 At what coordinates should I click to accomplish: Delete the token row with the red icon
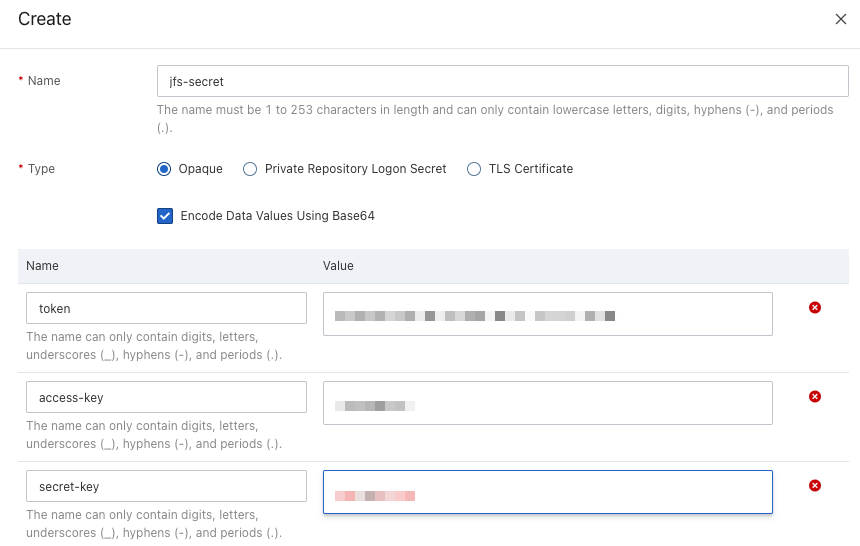coord(814,307)
